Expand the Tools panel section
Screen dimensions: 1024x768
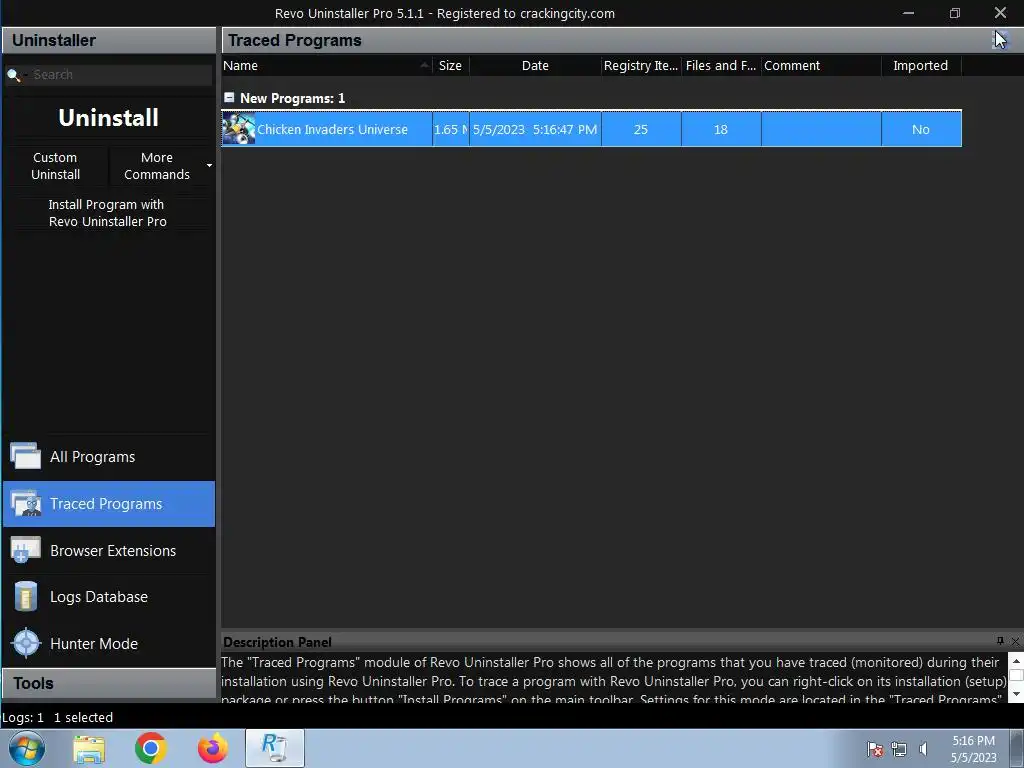(x=108, y=683)
